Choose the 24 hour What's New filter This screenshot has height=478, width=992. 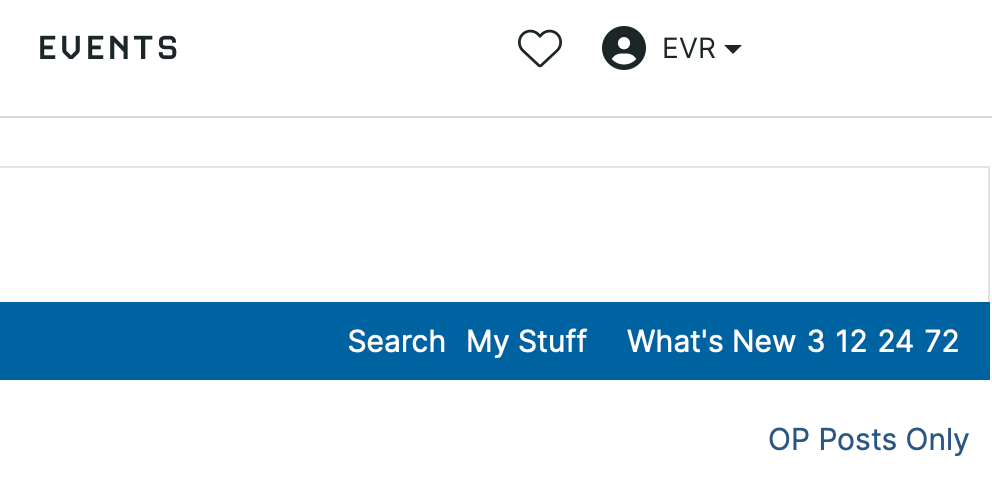coord(896,342)
